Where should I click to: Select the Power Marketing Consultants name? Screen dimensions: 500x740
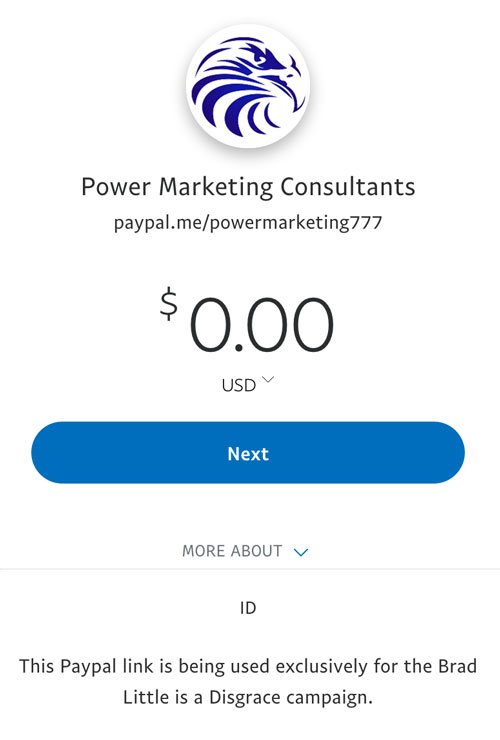[248, 187]
